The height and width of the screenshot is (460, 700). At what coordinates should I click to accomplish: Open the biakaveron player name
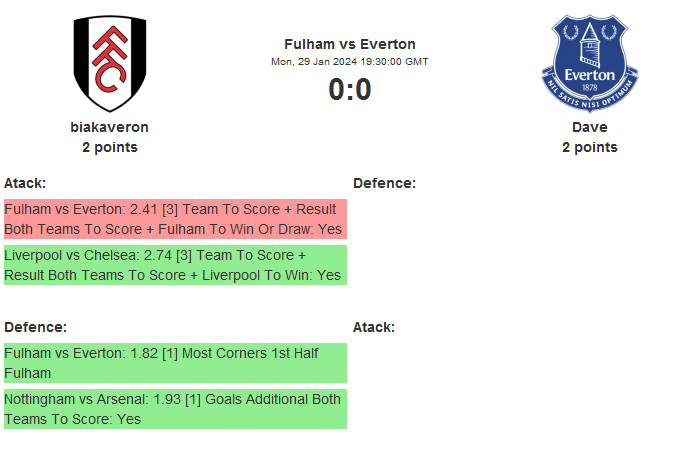coord(110,127)
